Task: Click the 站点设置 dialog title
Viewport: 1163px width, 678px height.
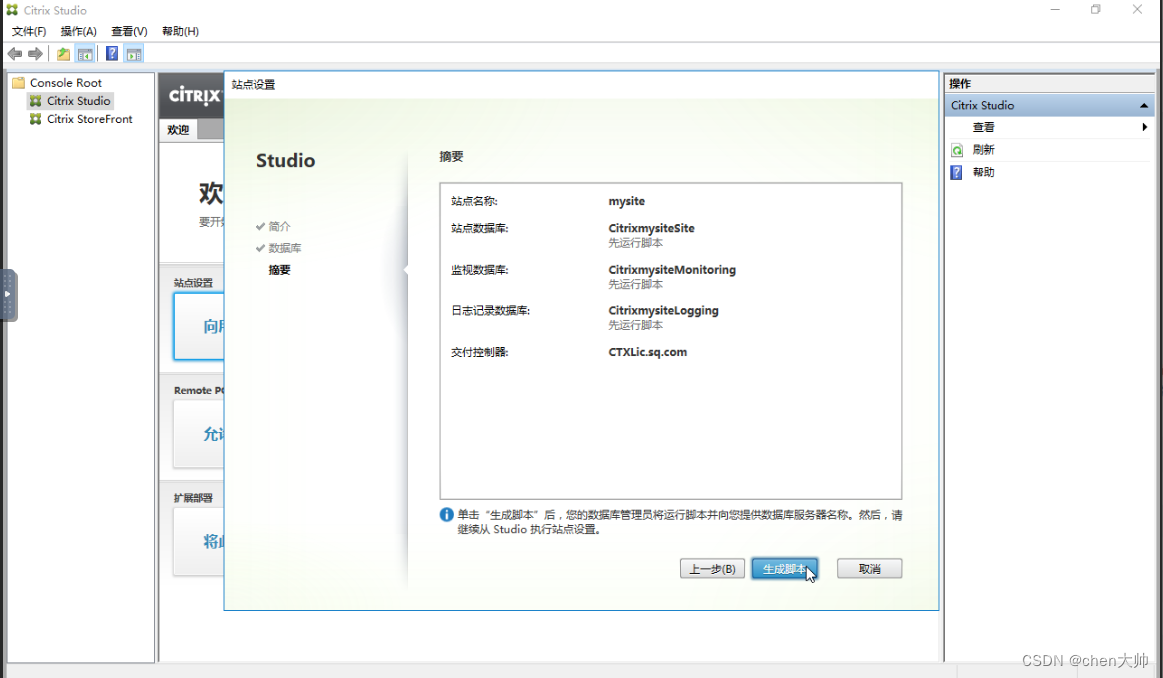Action: click(x=253, y=85)
